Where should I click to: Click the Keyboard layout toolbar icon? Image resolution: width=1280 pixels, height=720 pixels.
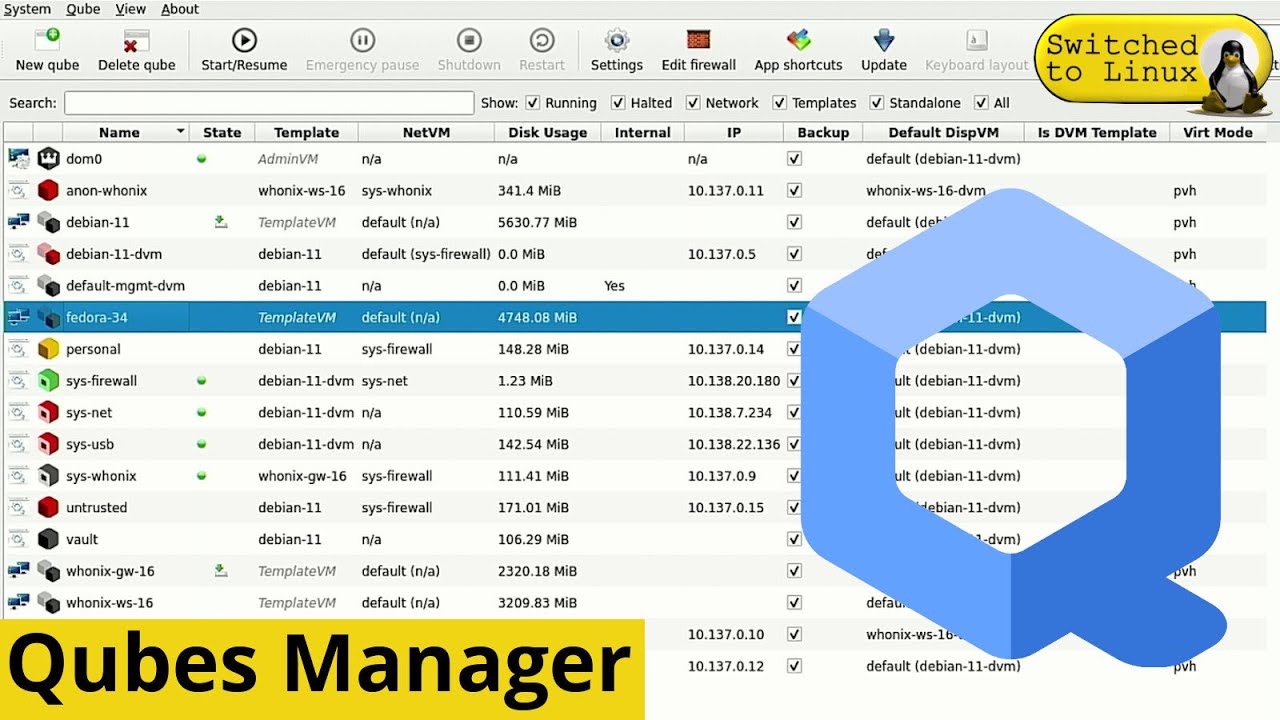click(x=977, y=41)
